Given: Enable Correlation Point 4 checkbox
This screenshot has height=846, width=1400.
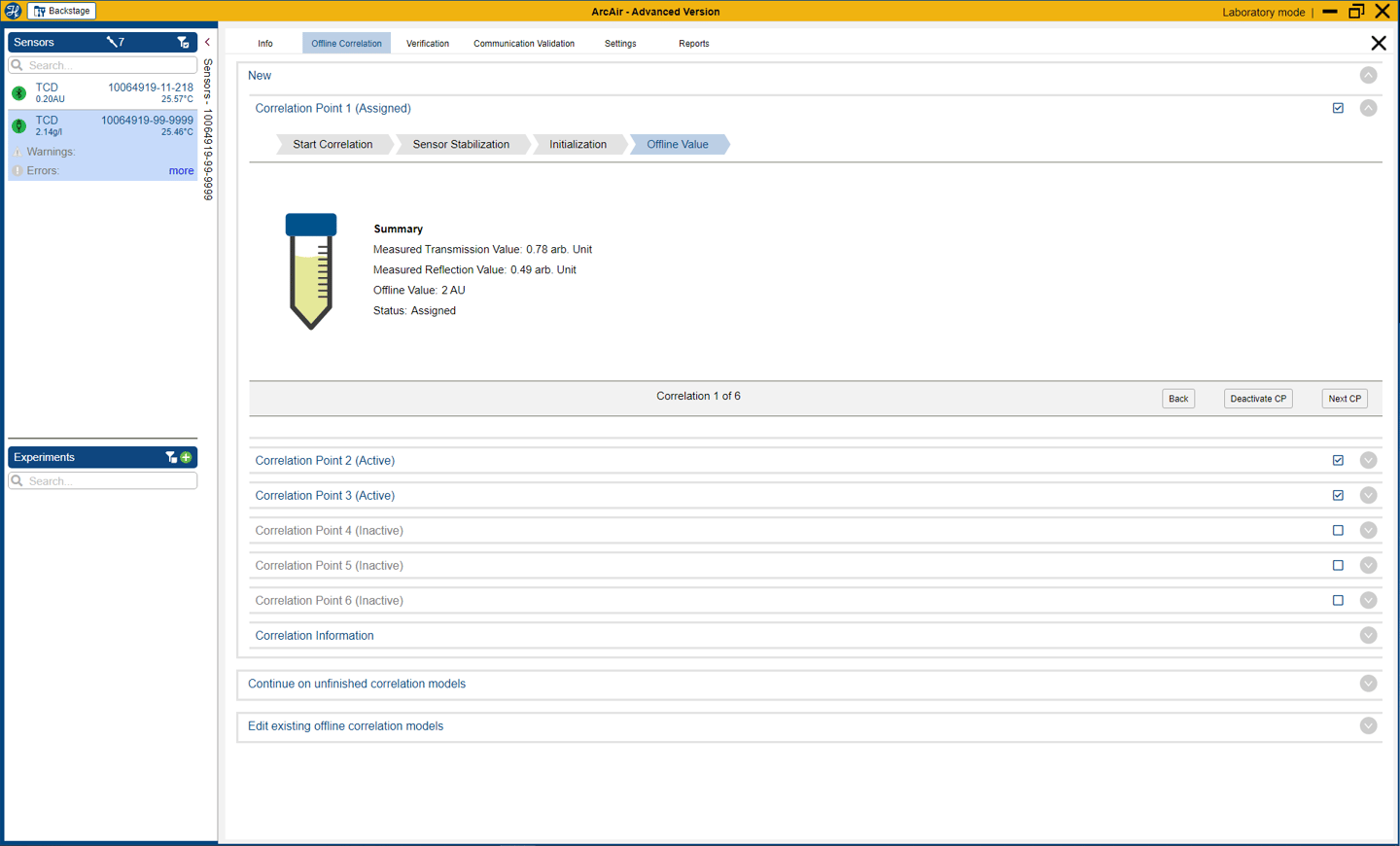Looking at the screenshot, I should click(x=1338, y=530).
